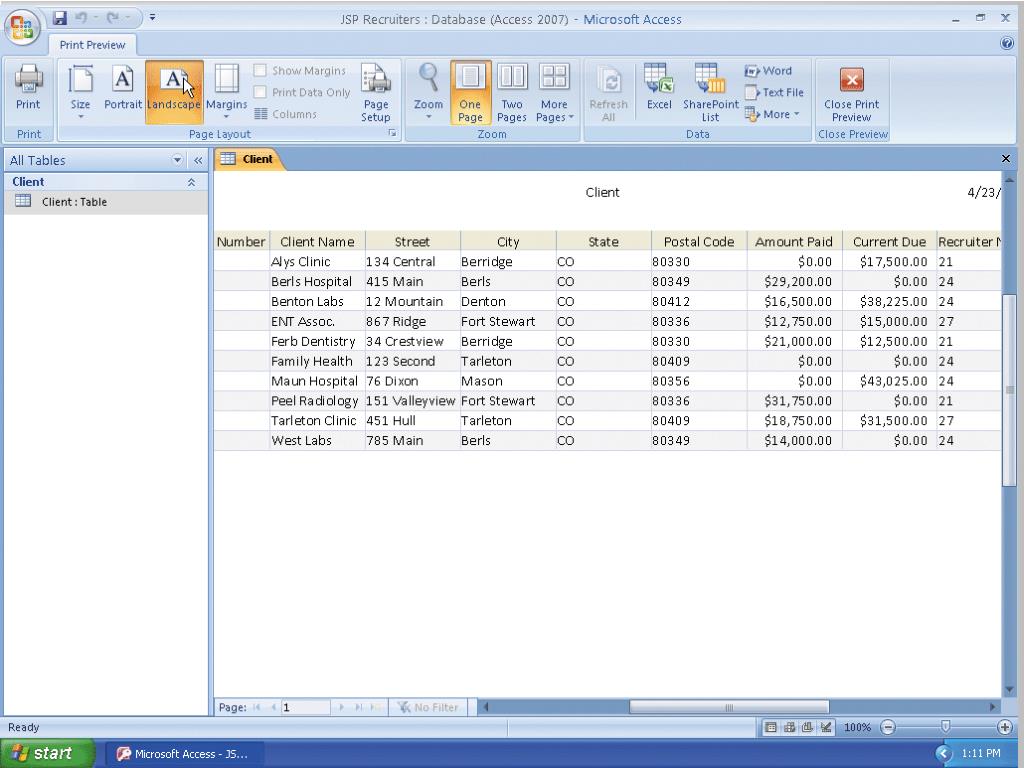Expand the hidden system tray icons
Image resolution: width=1024 pixels, height=768 pixels.
[x=942, y=754]
